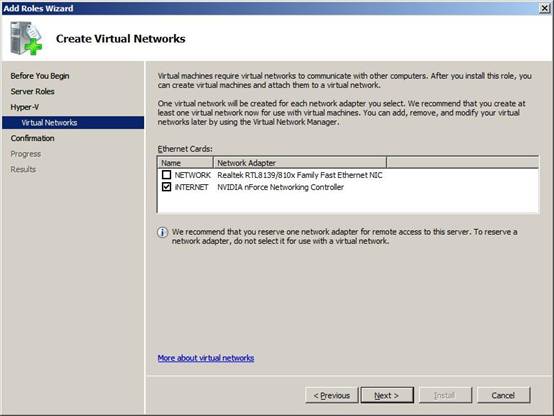This screenshot has height=416, width=554.
Task: Select the Realtek RTL8139/810x adapter row
Action: tap(348, 175)
